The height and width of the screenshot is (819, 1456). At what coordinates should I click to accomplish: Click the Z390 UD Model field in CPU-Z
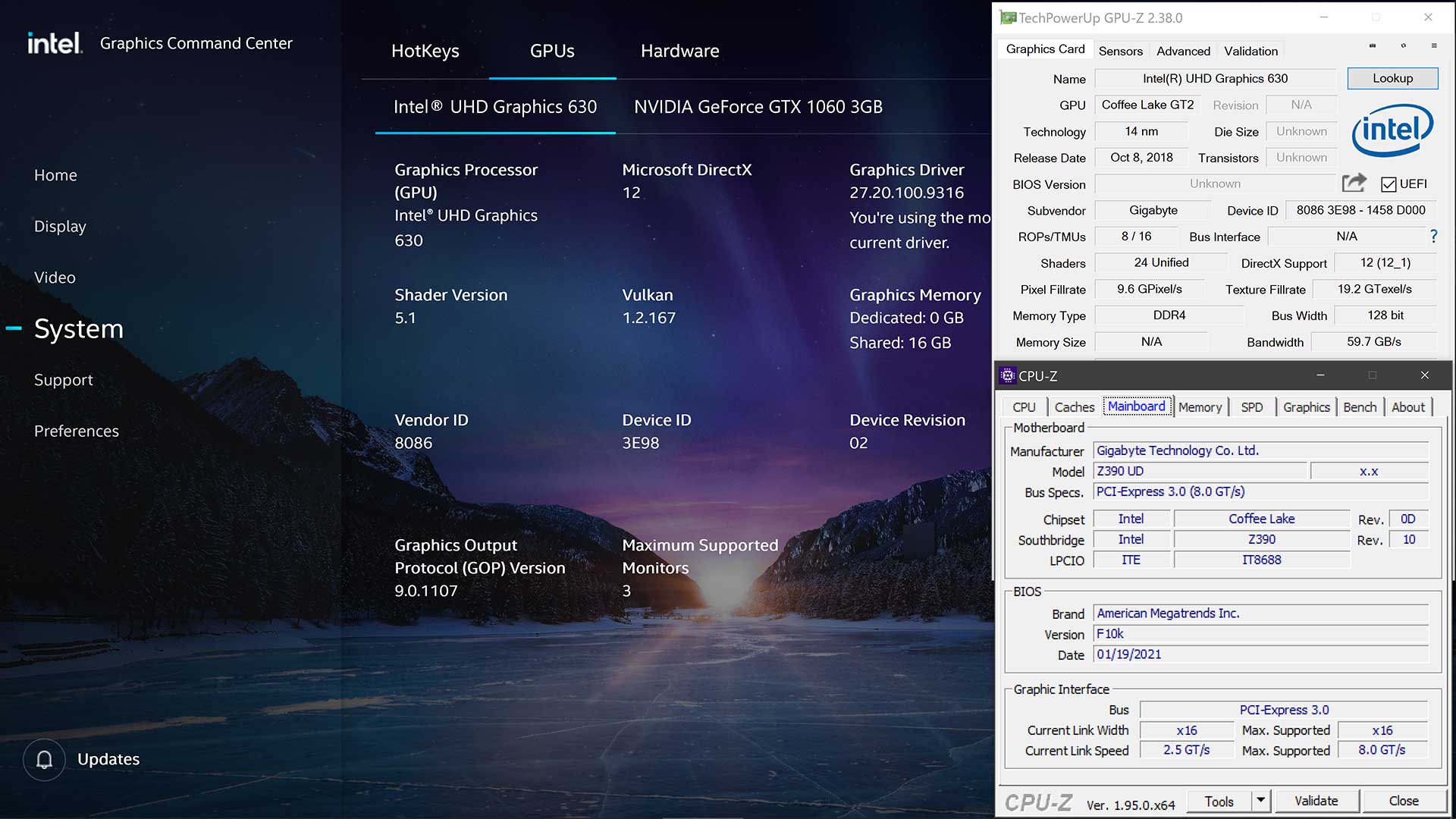1200,471
